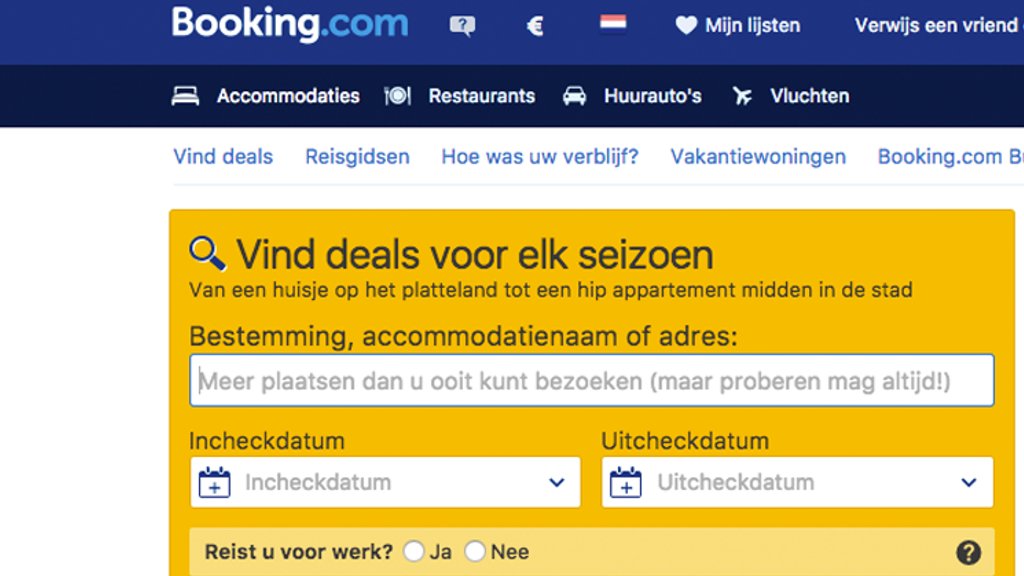1024x576 pixels.
Task: Select the Ja radio button
Action: click(414, 552)
